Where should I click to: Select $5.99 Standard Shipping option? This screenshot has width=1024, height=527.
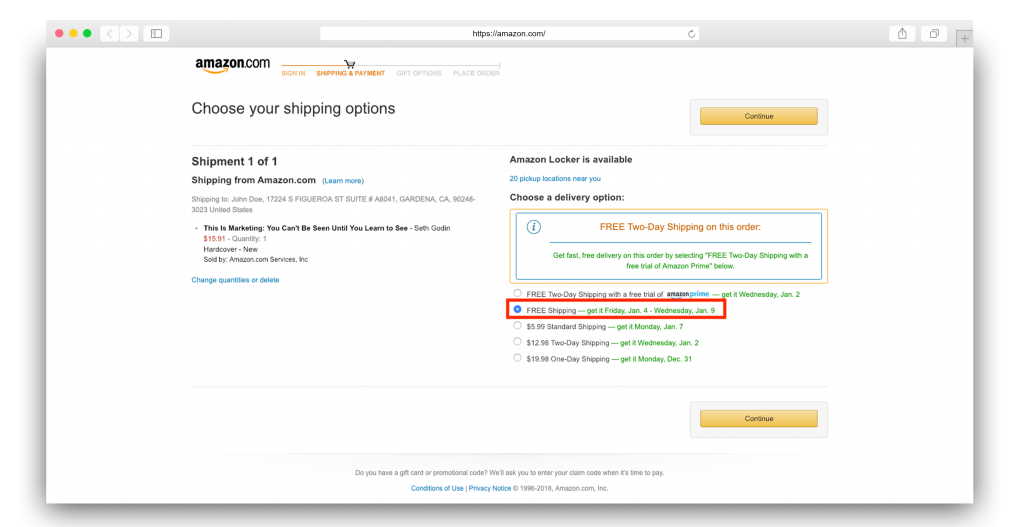(517, 325)
